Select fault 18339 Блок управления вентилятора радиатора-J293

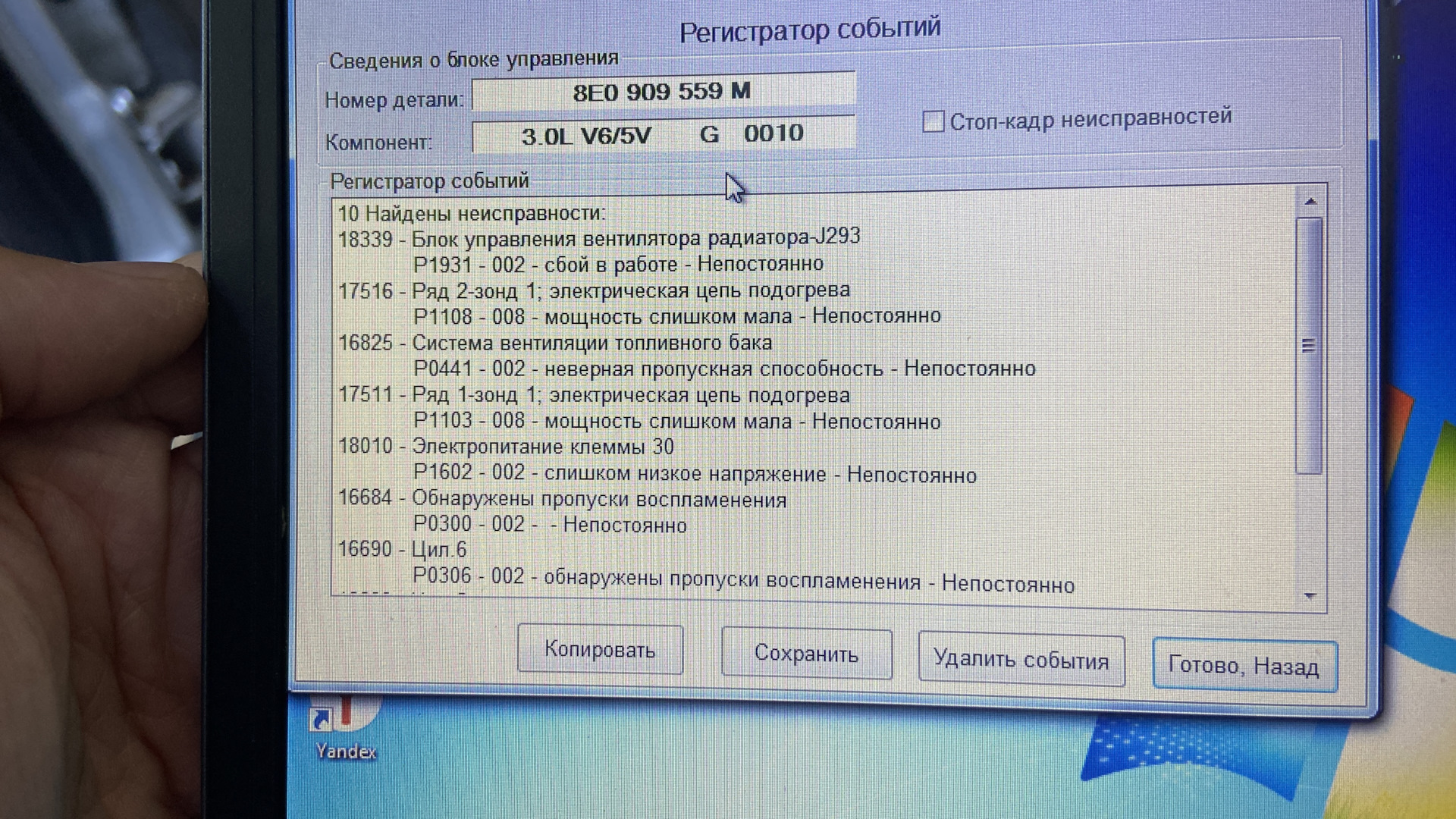pos(599,238)
